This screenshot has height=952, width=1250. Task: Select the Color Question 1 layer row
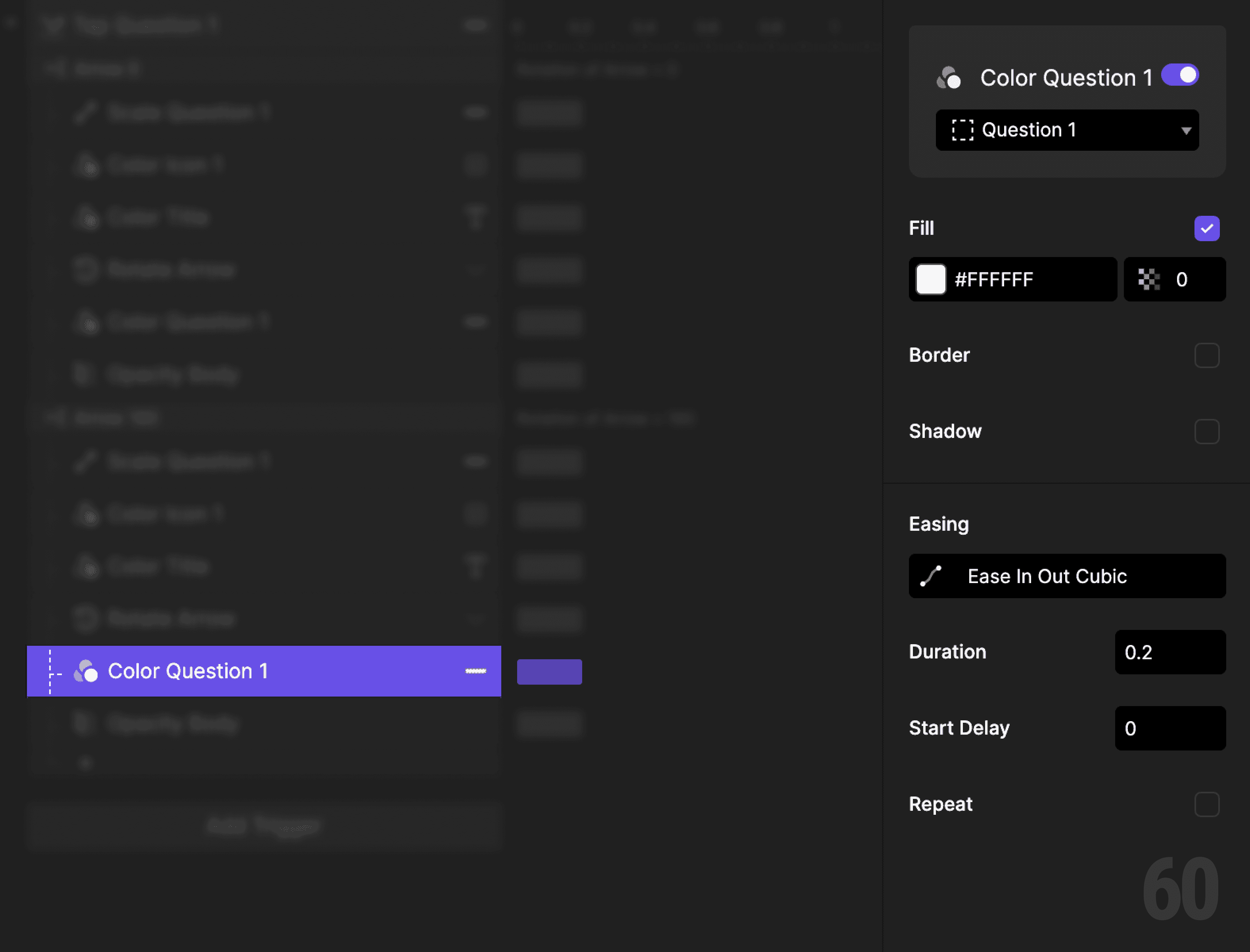226,671
